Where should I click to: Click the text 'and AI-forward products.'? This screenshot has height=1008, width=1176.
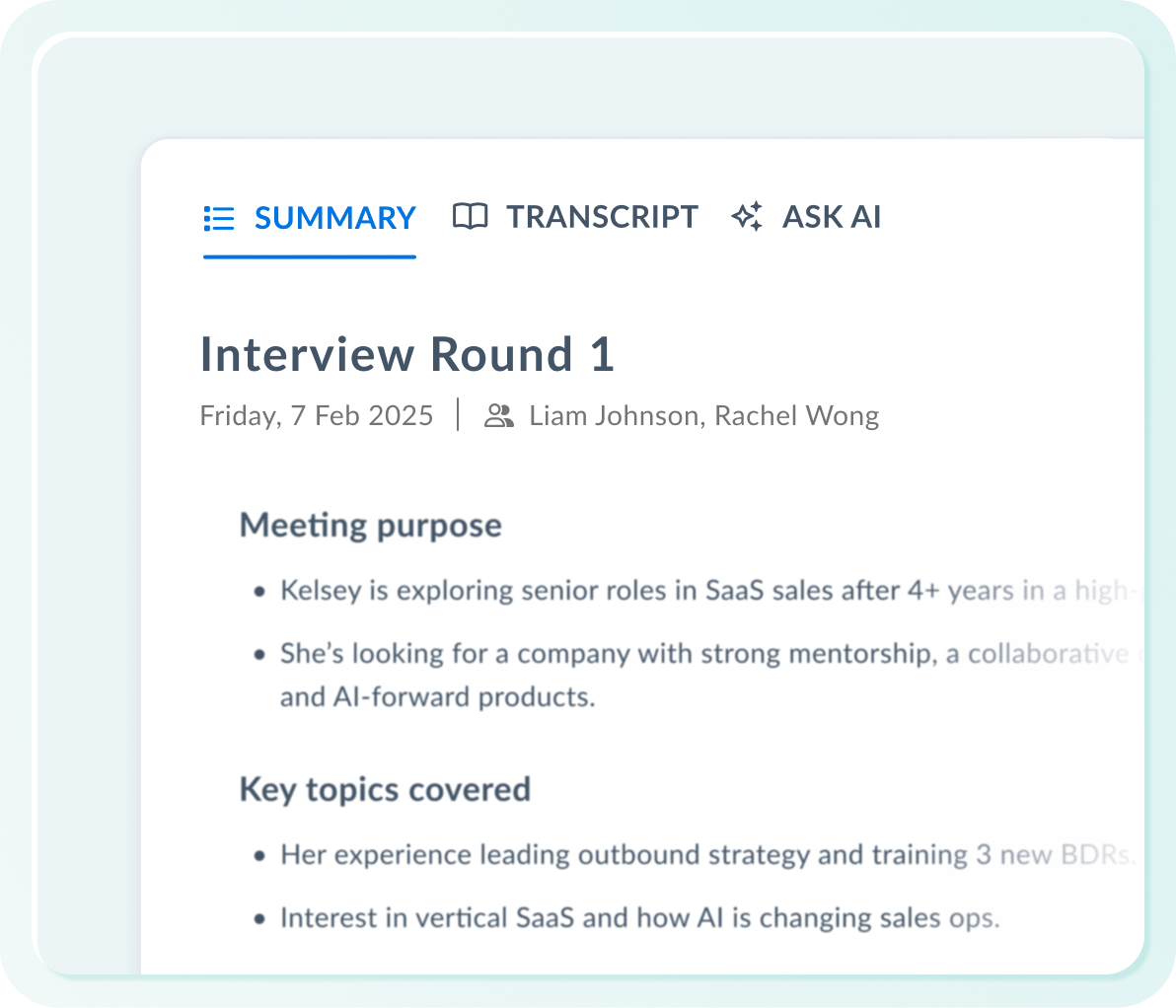point(437,697)
